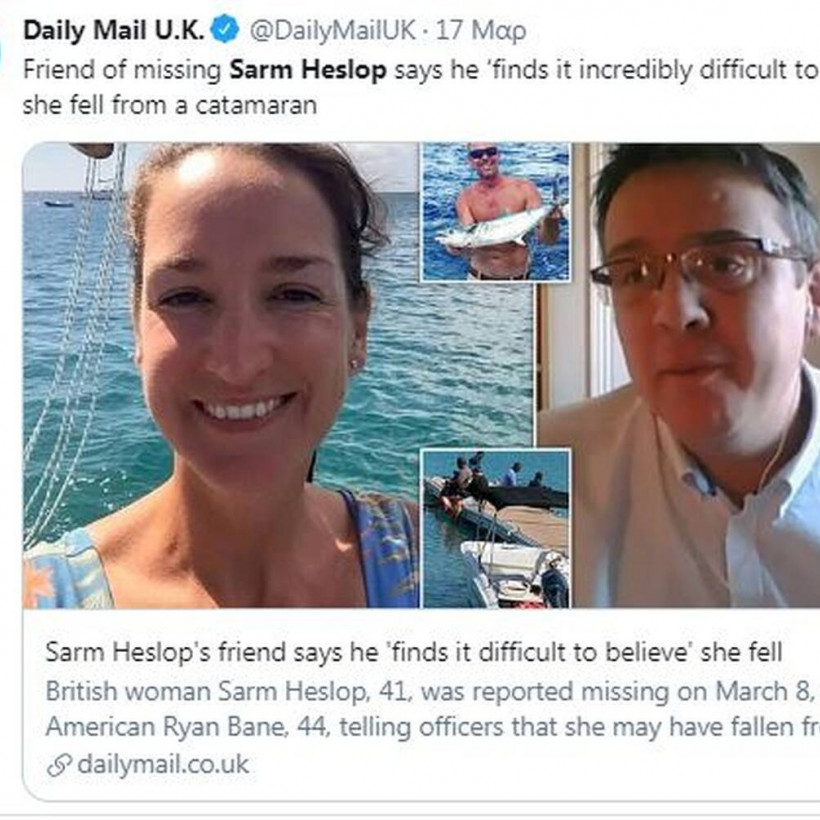The width and height of the screenshot is (820, 820).
Task: Click the chain link icon beside dailymail.co.uk
Action: coord(59,766)
